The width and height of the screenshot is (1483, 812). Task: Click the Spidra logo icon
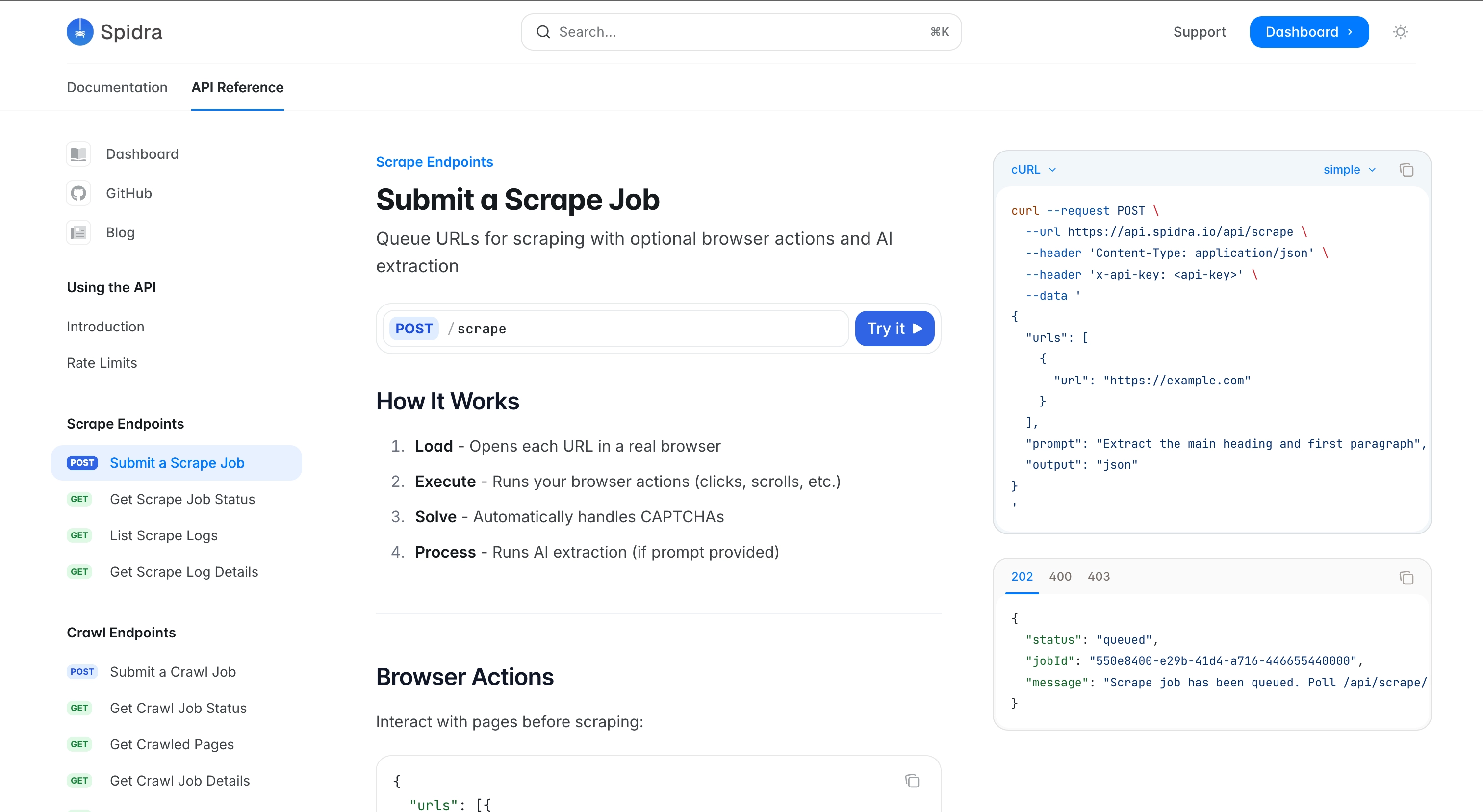click(80, 32)
